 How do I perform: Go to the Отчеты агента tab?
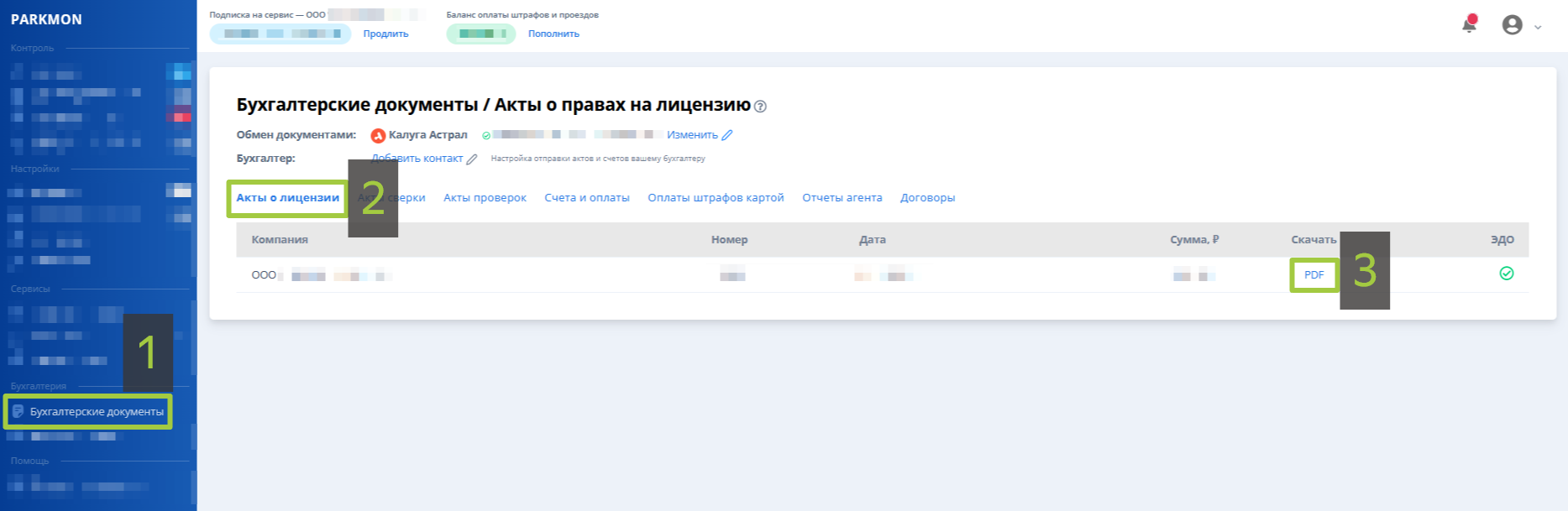click(x=842, y=198)
